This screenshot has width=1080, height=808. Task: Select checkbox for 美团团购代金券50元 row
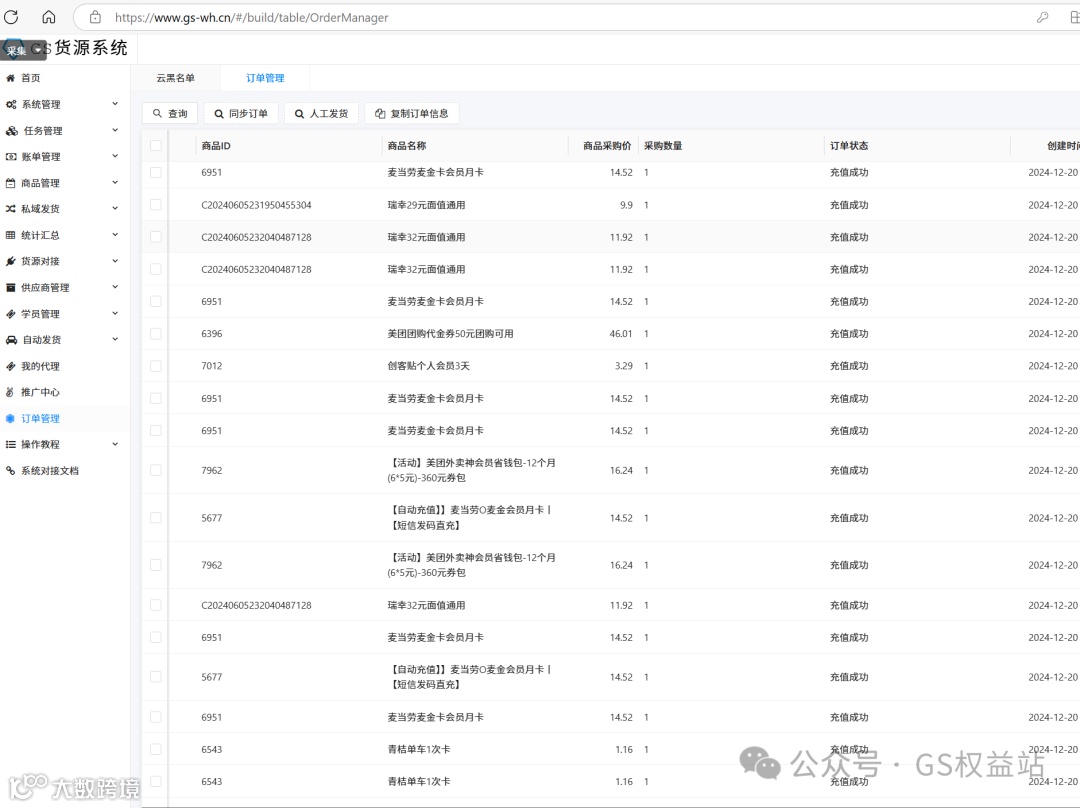pyautogui.click(x=156, y=333)
